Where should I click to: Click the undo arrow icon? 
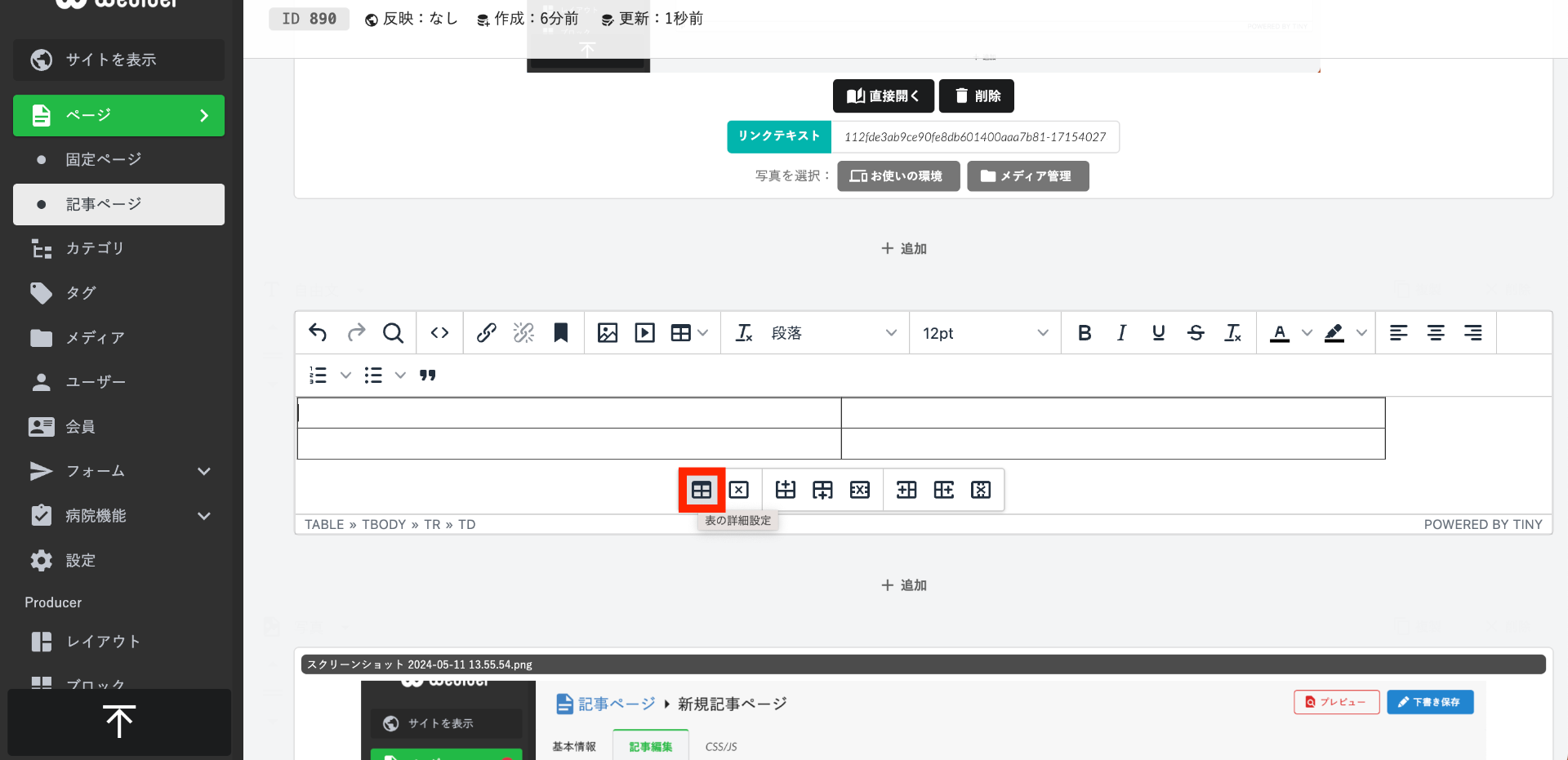click(x=318, y=333)
